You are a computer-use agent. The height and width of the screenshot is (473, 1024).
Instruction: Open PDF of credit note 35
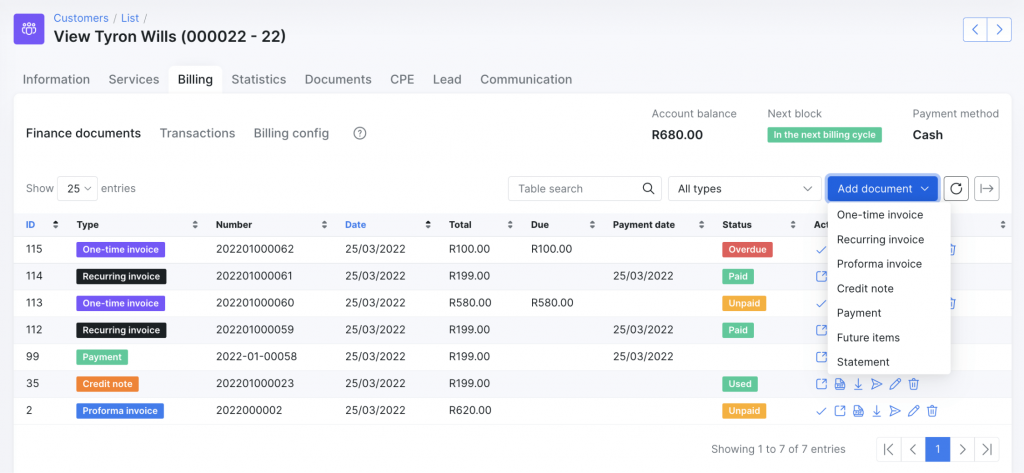click(x=840, y=383)
